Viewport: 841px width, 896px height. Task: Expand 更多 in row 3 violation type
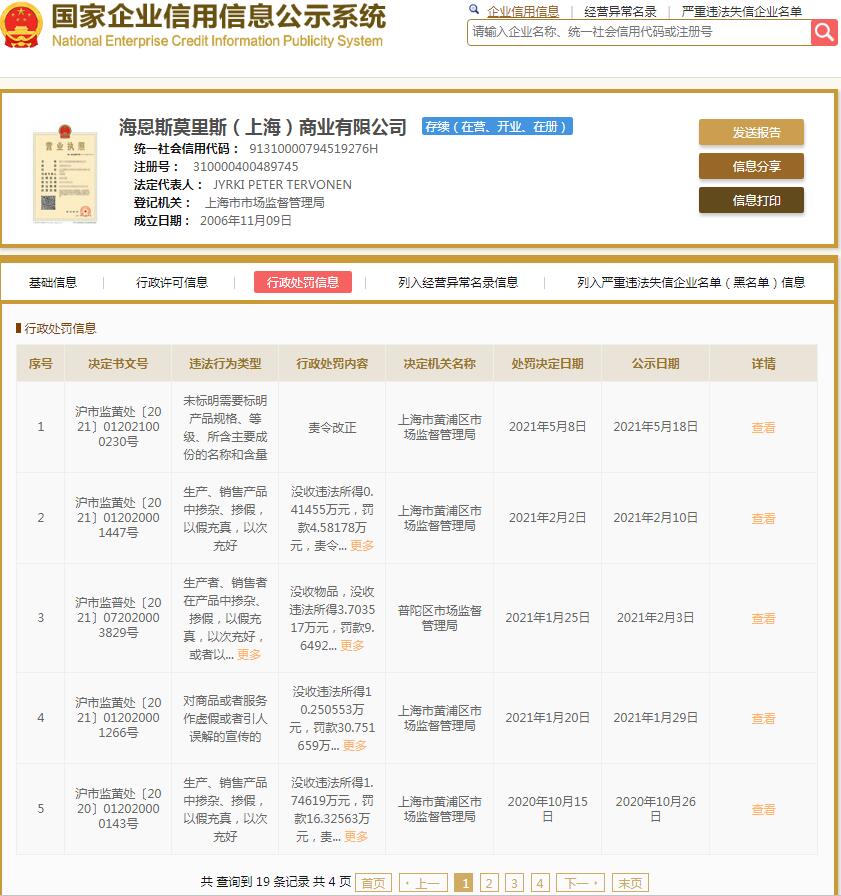(x=249, y=654)
